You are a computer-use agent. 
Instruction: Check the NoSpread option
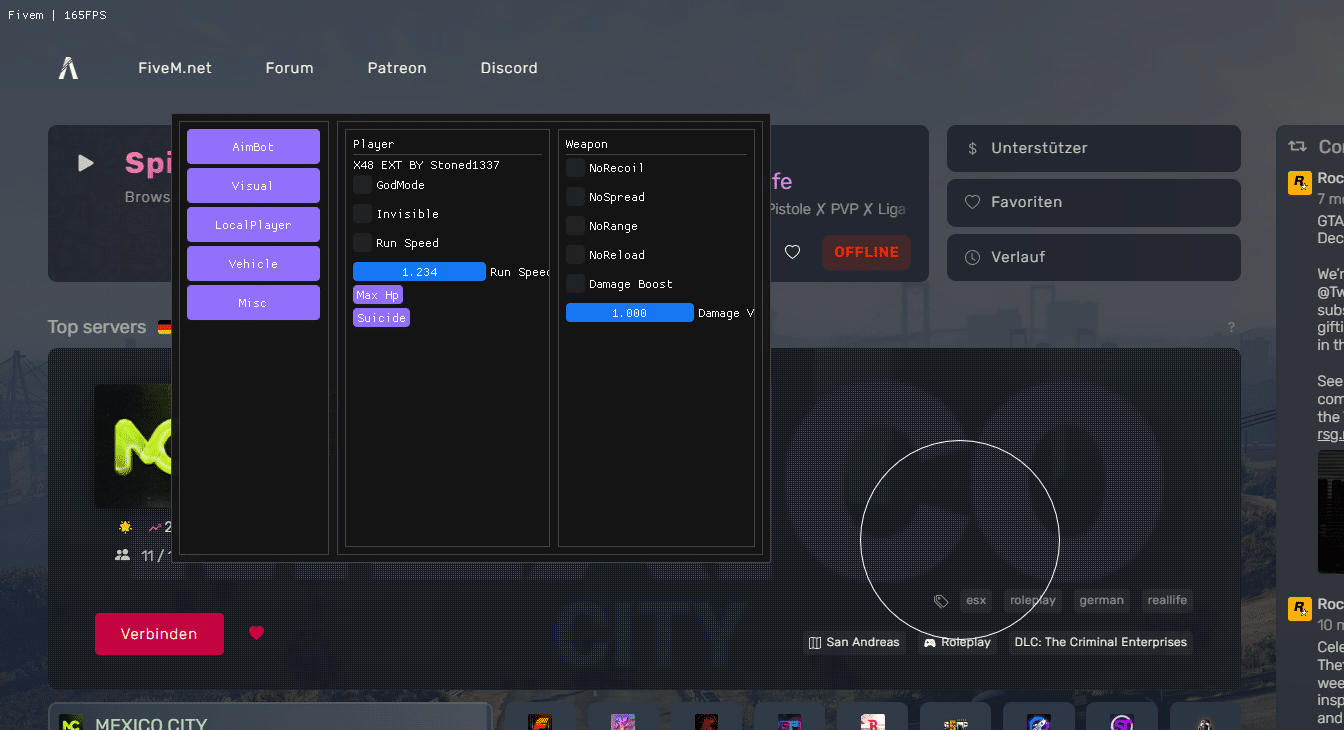(x=576, y=197)
